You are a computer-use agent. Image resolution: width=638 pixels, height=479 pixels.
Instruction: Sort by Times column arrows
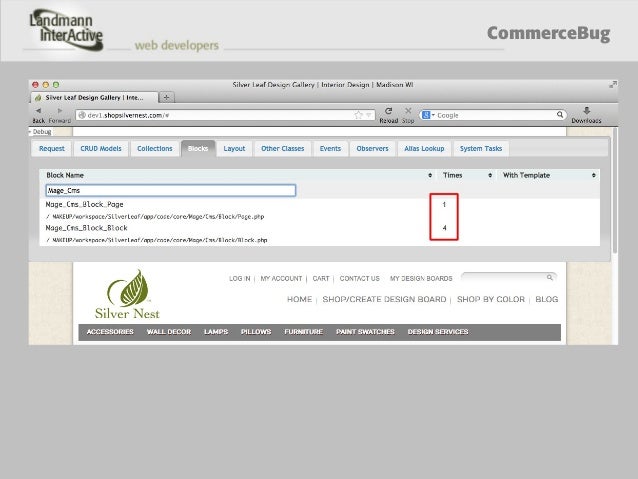[x=490, y=175]
